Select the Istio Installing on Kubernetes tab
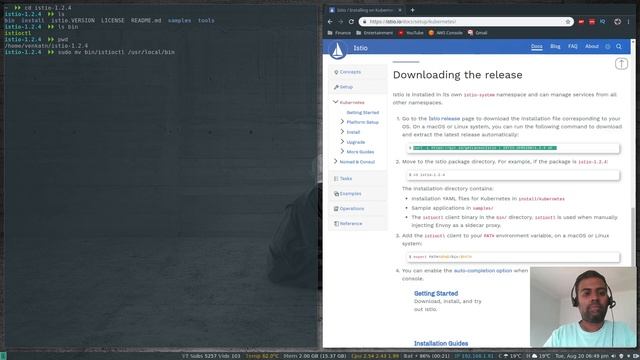The width and height of the screenshot is (640, 360). point(363,10)
